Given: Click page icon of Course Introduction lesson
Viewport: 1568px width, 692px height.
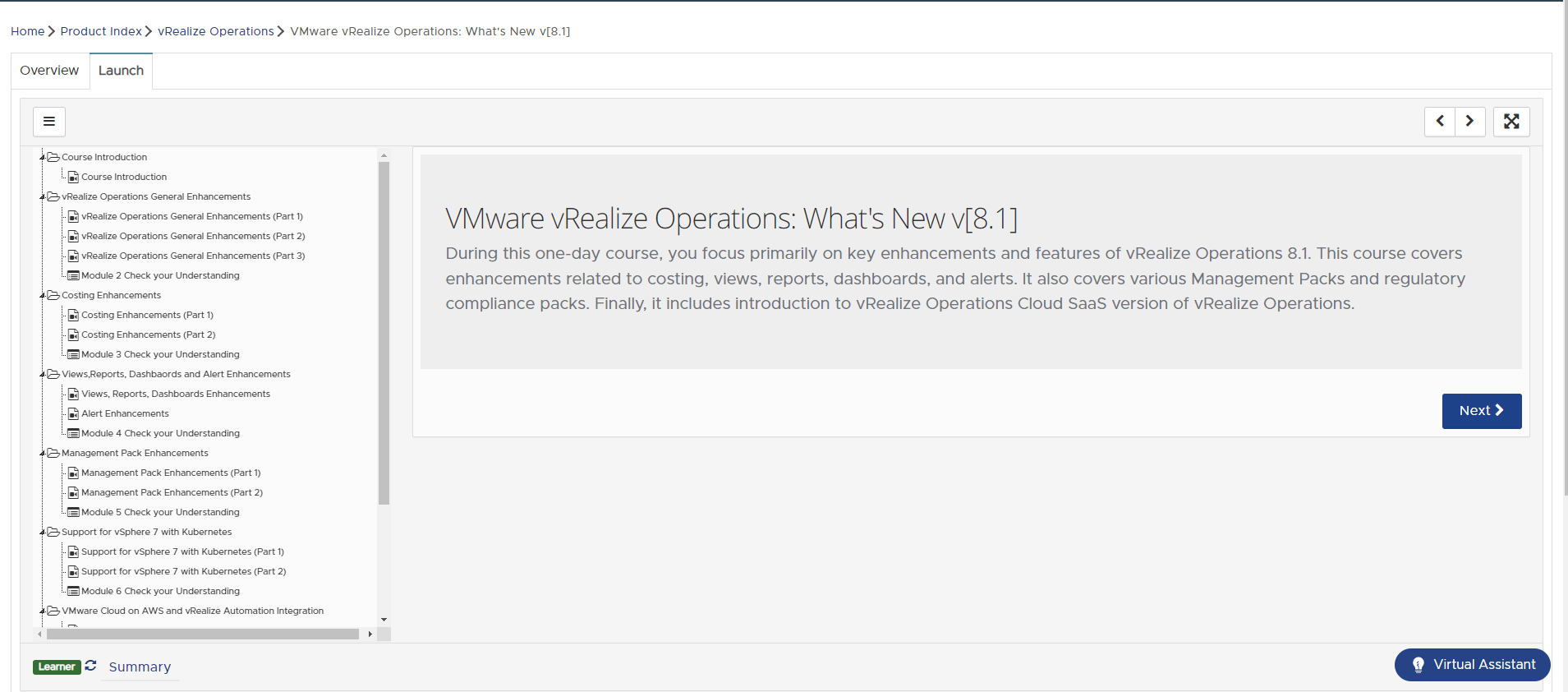Looking at the screenshot, I should click(x=73, y=177).
